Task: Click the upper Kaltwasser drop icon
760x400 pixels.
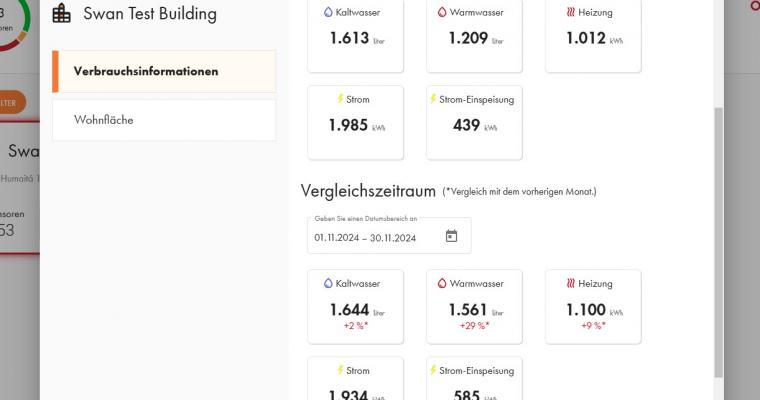Action: 328,12
